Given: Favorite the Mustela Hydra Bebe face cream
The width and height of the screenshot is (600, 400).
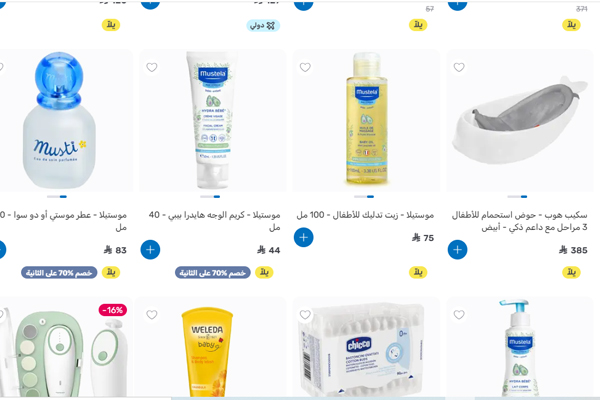Looking at the screenshot, I should point(152,67).
